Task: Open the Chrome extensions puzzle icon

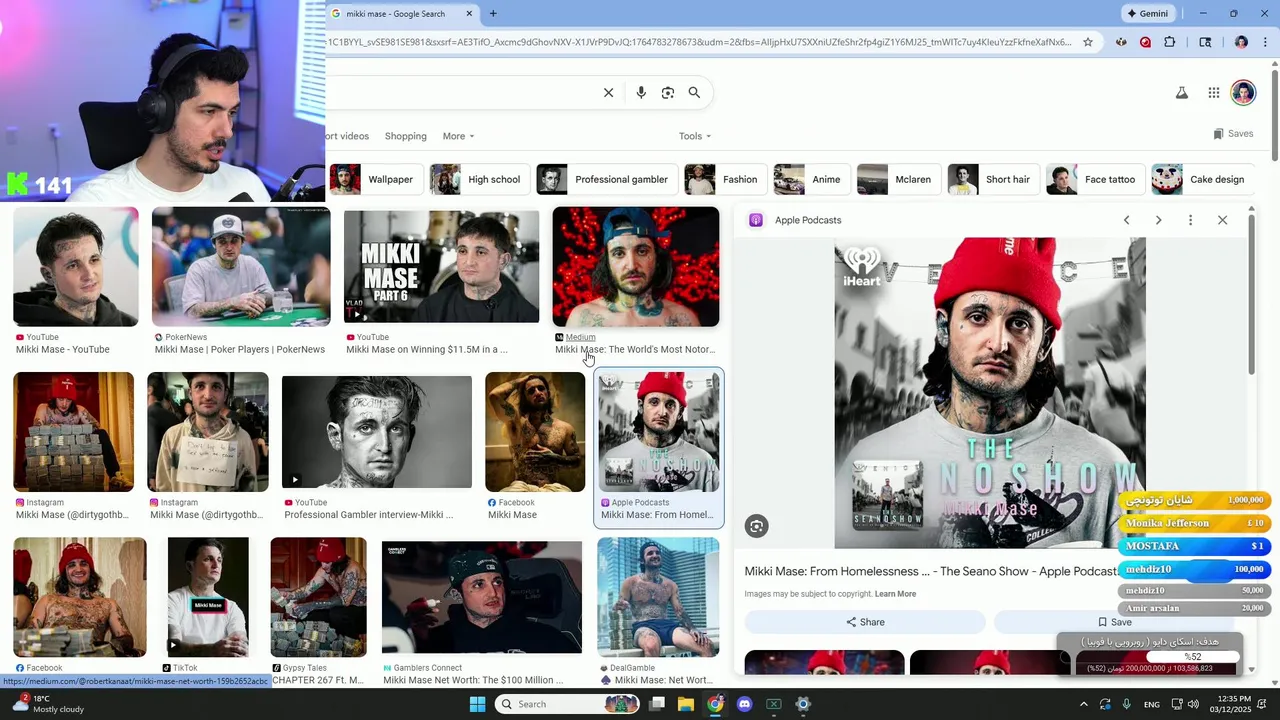Action: click(x=1170, y=42)
